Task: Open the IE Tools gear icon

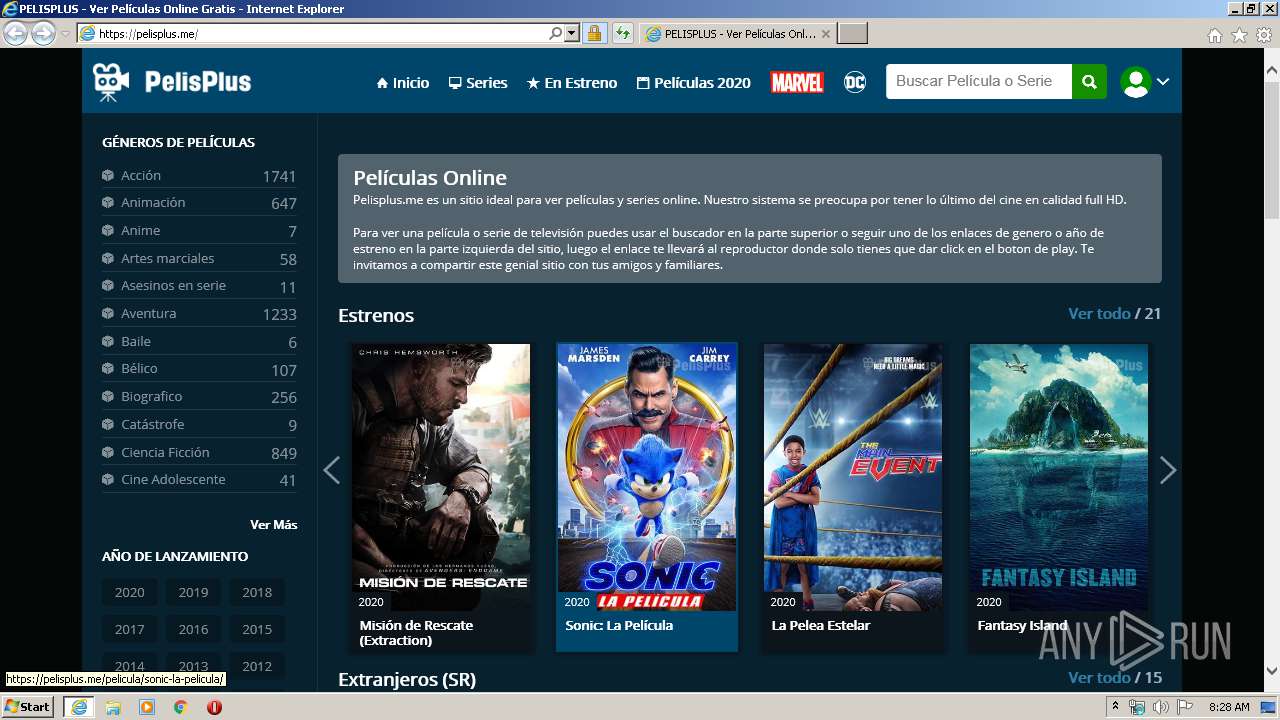Action: [1264, 35]
